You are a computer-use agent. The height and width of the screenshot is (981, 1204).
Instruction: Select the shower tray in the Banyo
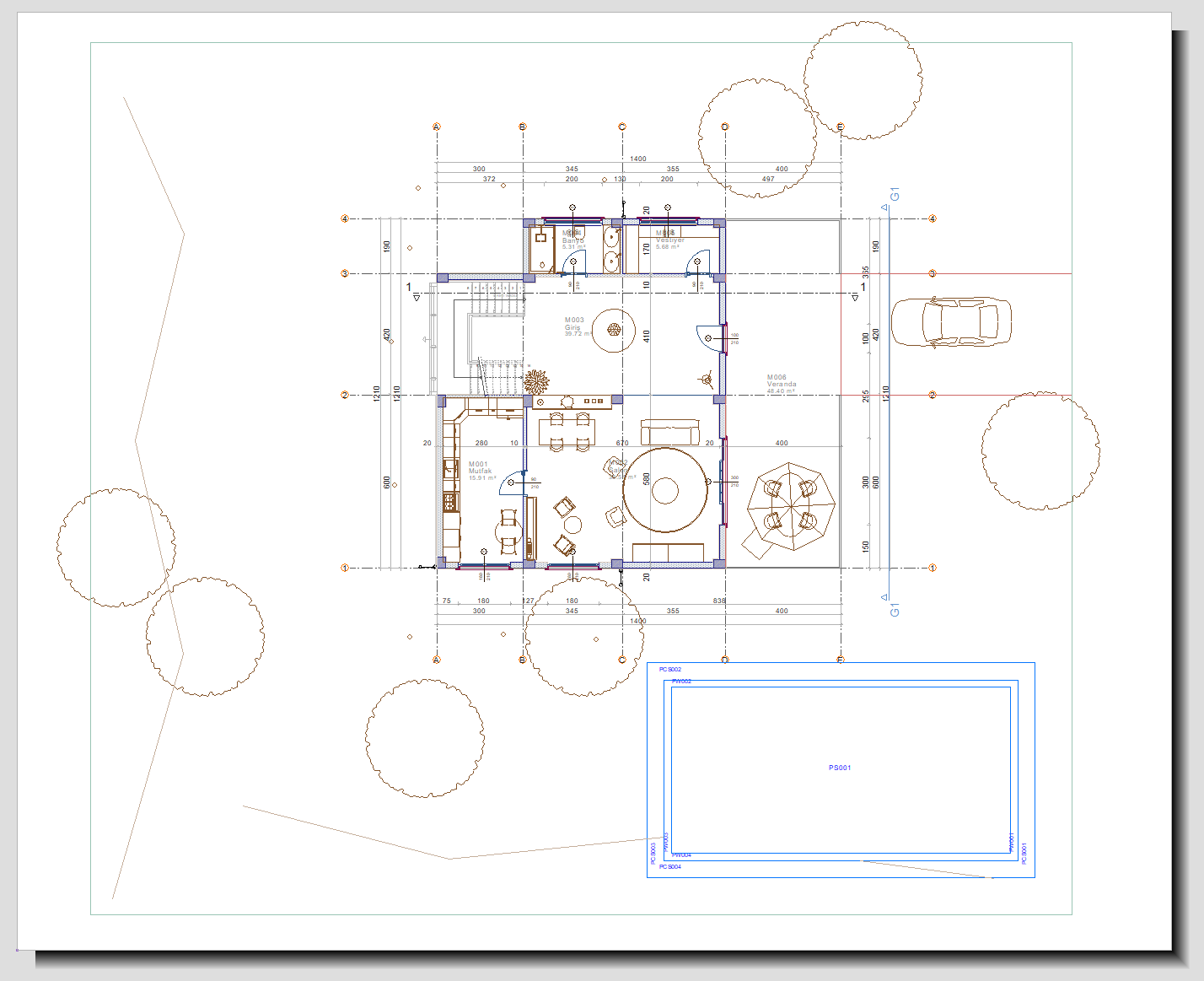(541, 248)
